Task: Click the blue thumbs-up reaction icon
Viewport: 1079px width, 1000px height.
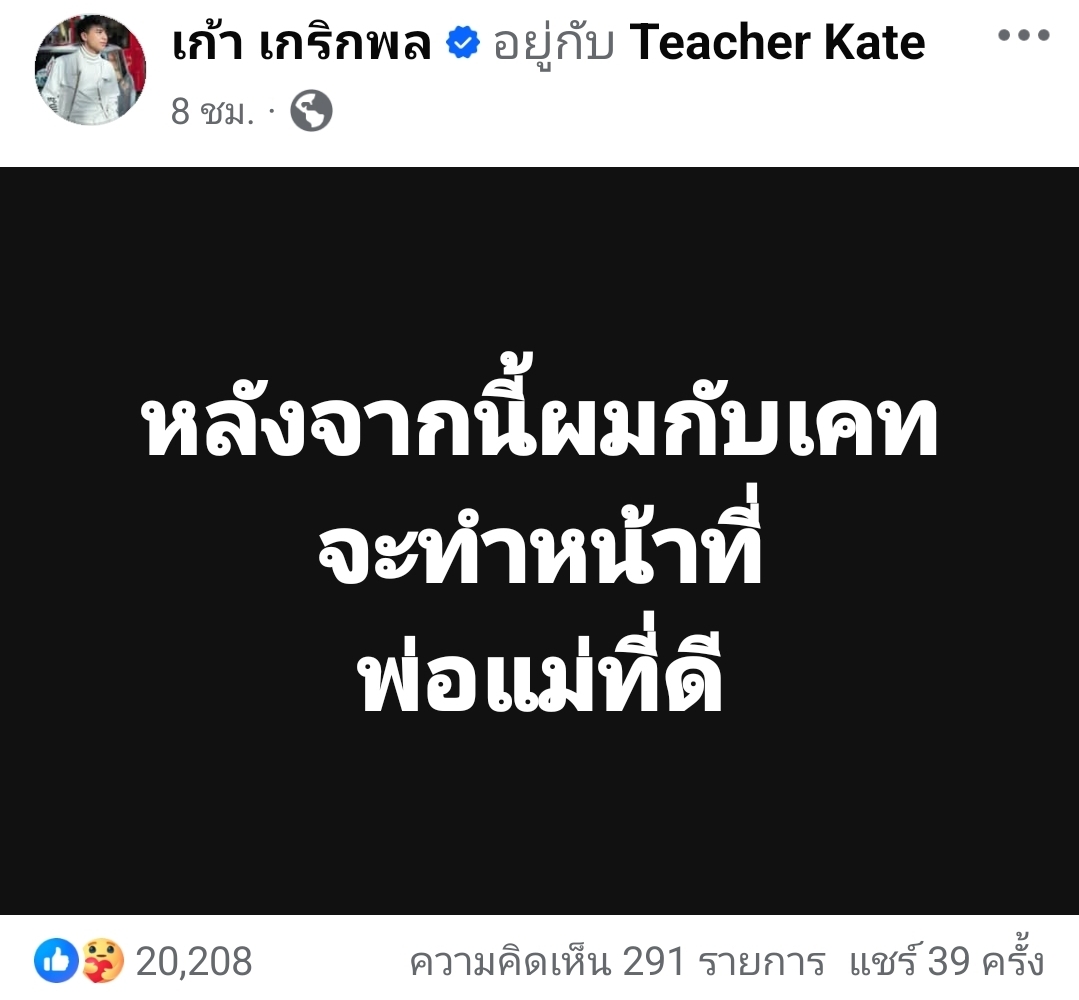Action: point(56,960)
